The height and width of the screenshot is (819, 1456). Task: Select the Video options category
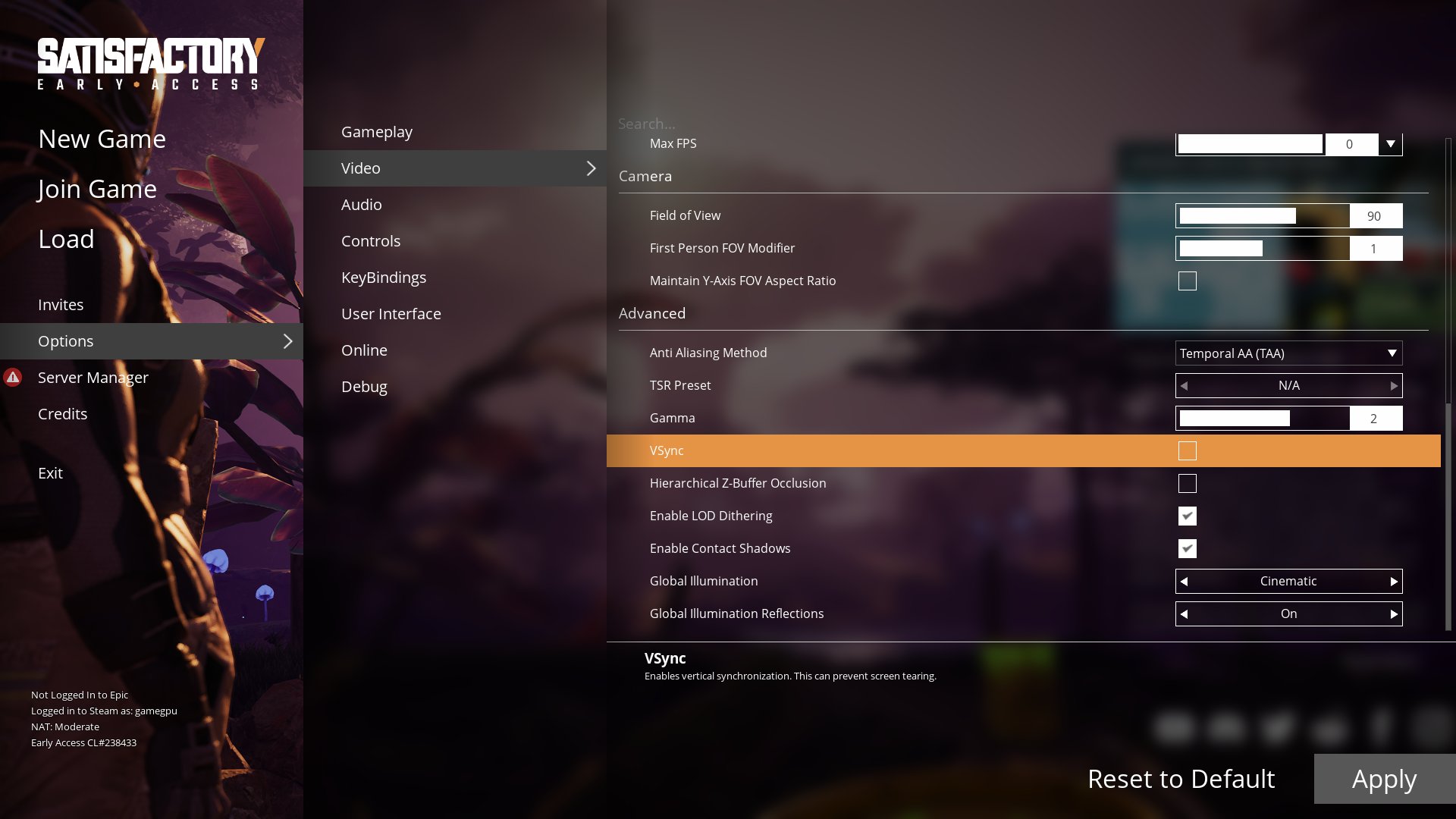pyautogui.click(x=455, y=168)
